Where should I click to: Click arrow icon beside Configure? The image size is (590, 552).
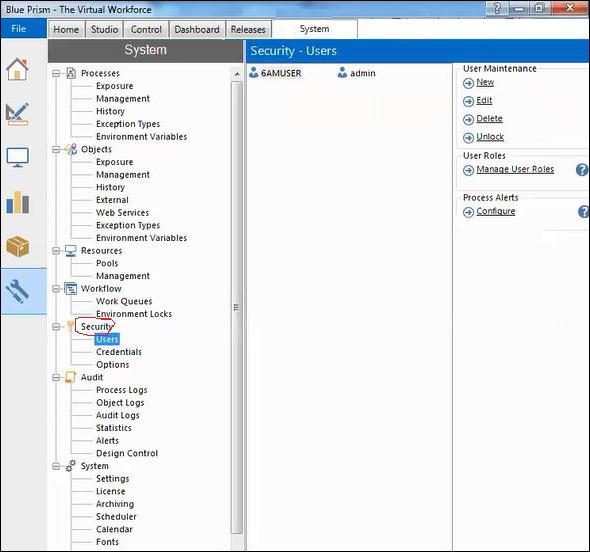(468, 212)
